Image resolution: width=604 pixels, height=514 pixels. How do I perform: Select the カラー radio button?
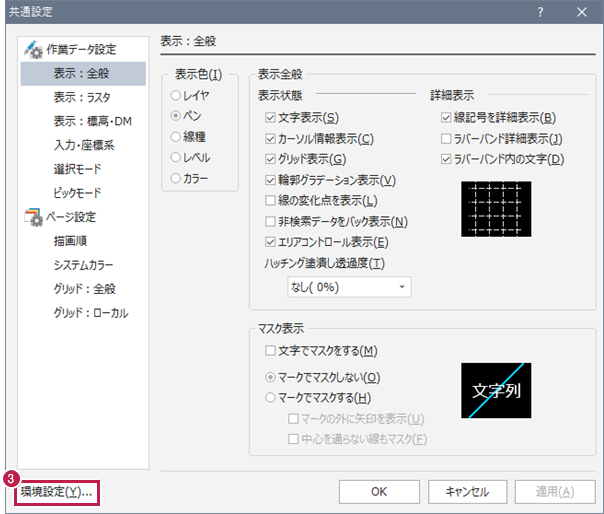[176, 178]
